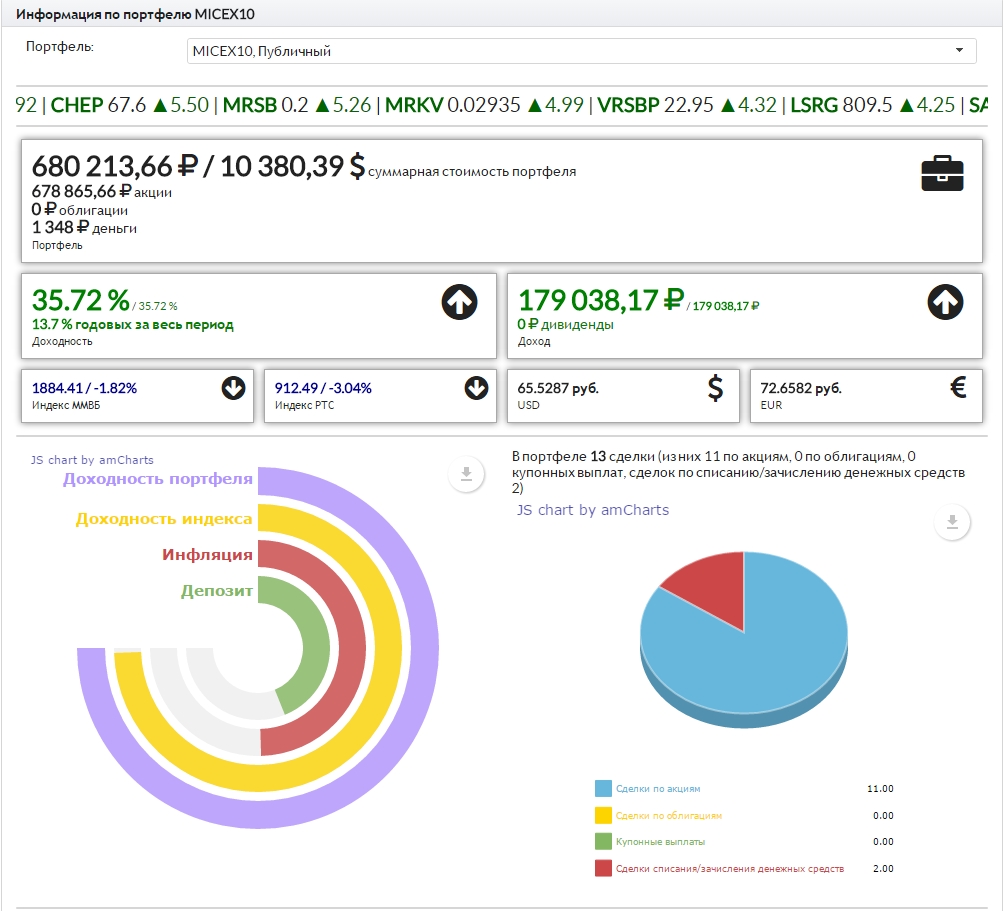
Task: Click the purple Доходность портфеля arc
Action: tap(425, 646)
